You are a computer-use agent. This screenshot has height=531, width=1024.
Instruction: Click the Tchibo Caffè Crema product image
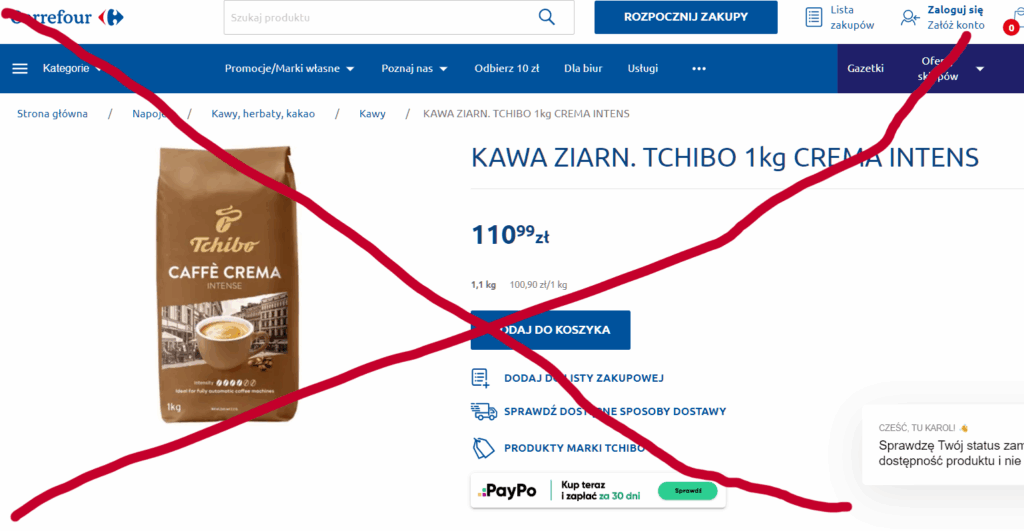coord(225,284)
